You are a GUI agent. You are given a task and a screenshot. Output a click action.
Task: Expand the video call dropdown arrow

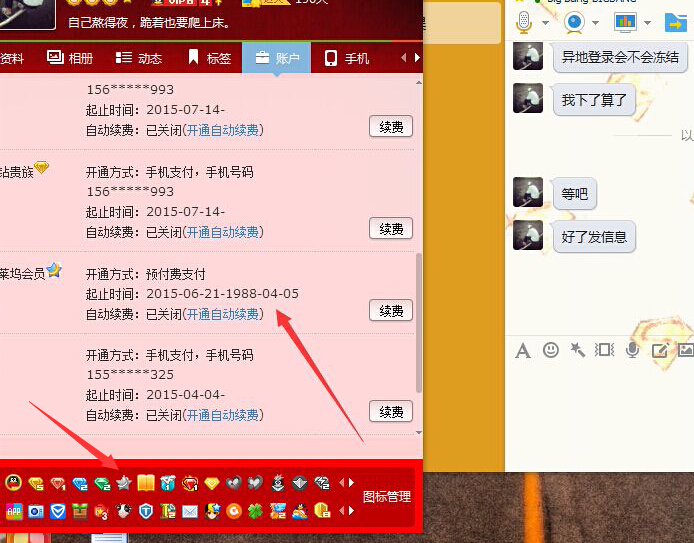point(595,23)
